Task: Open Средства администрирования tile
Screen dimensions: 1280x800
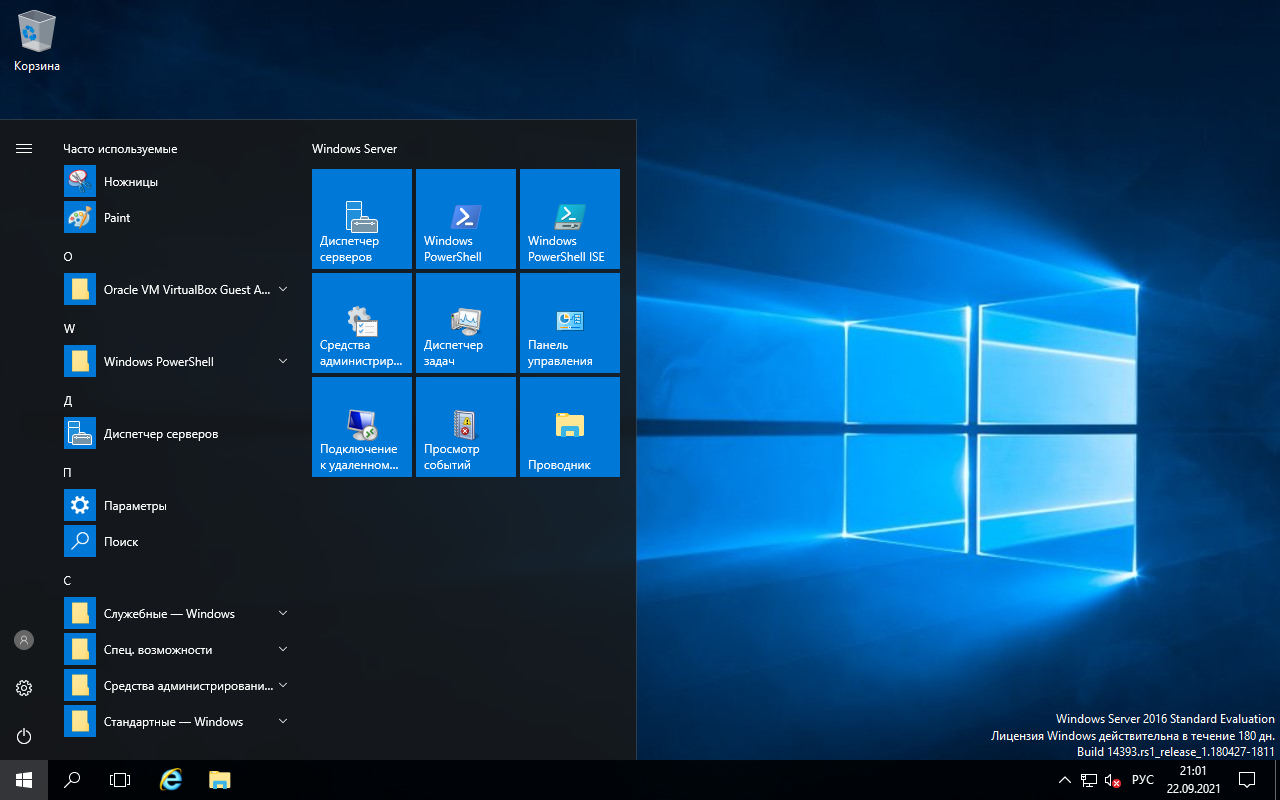Action: coord(361,322)
